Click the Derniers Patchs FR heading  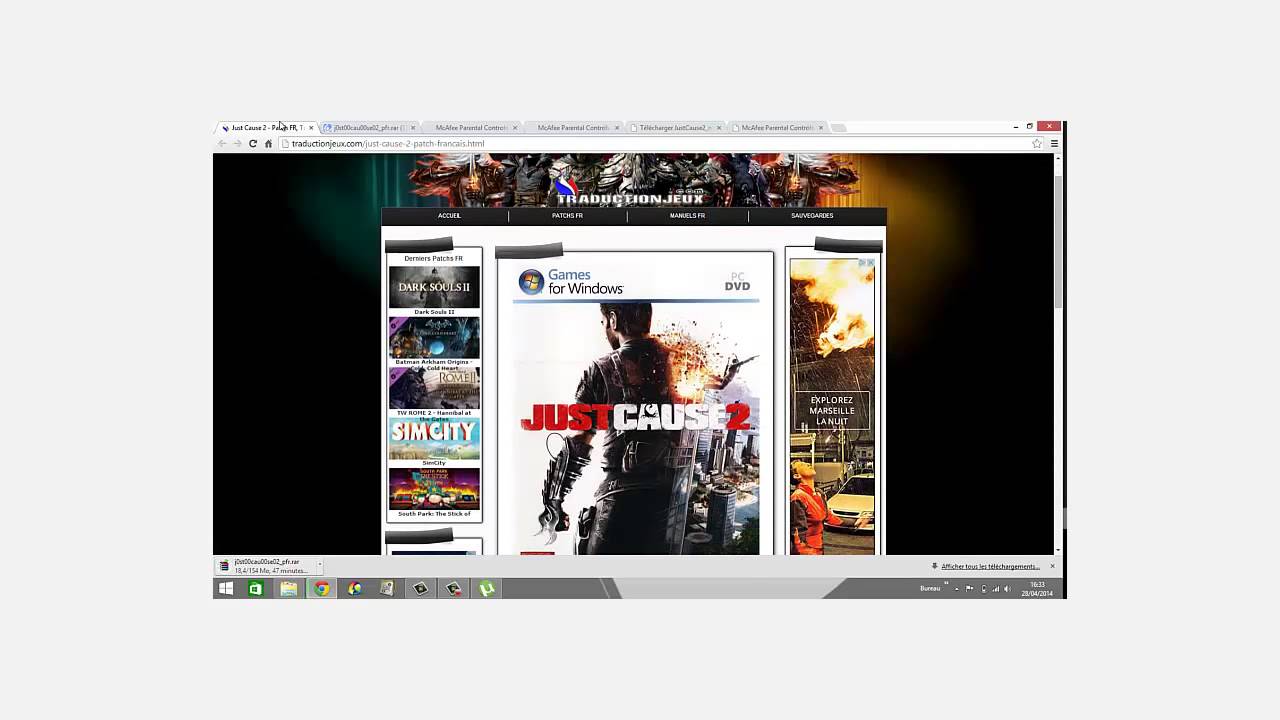434,259
